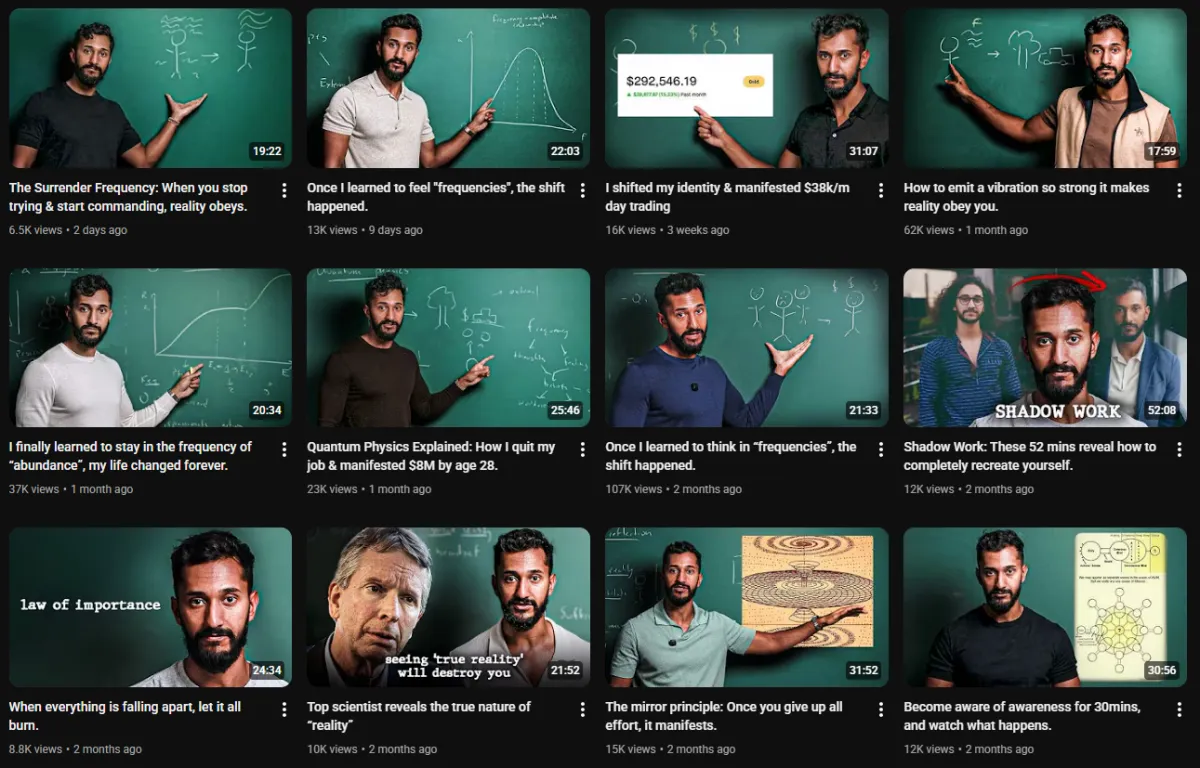Open options for Top scientist reveals video

pos(582,709)
